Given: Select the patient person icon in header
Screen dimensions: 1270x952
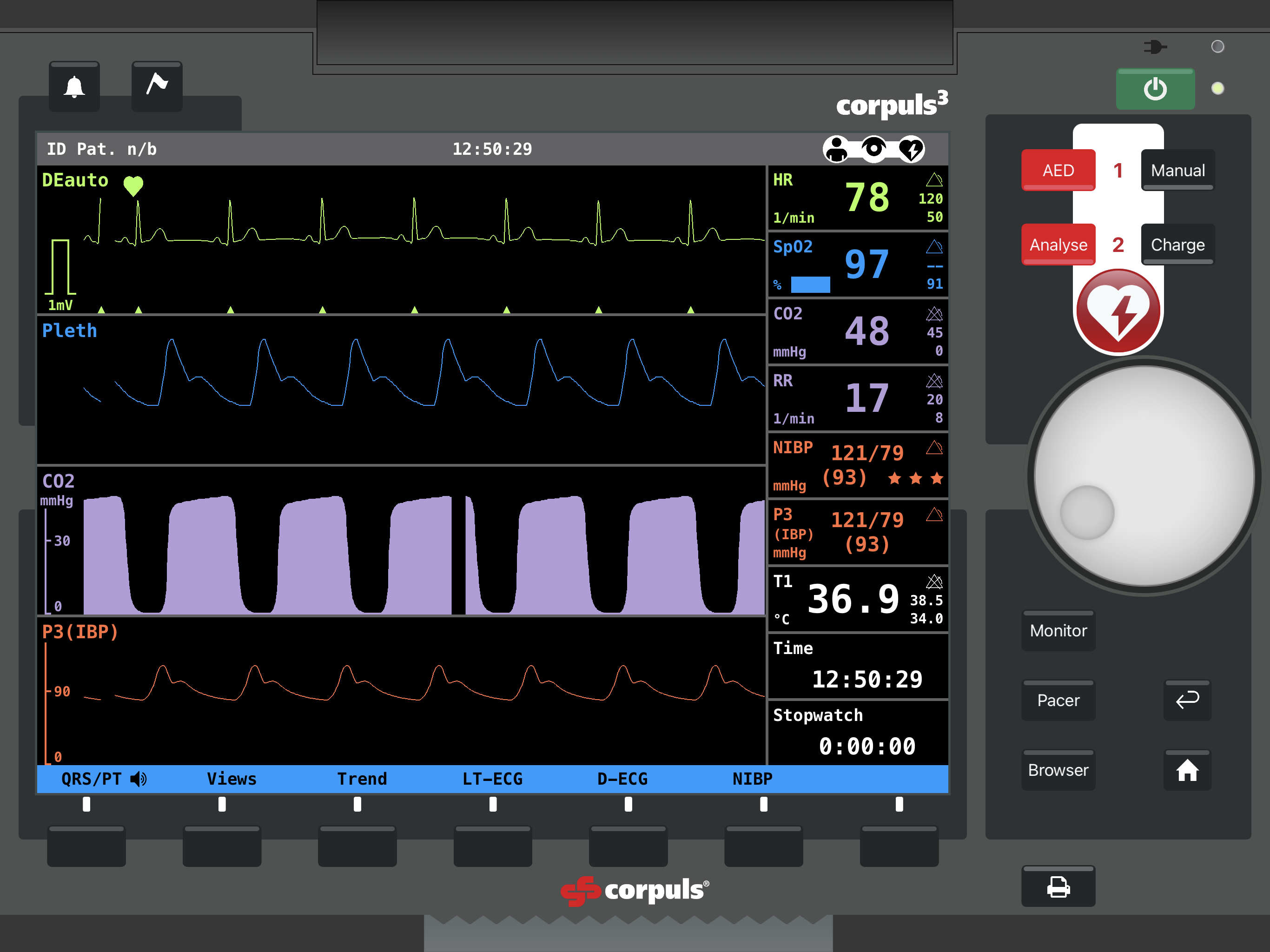Looking at the screenshot, I should 837,149.
